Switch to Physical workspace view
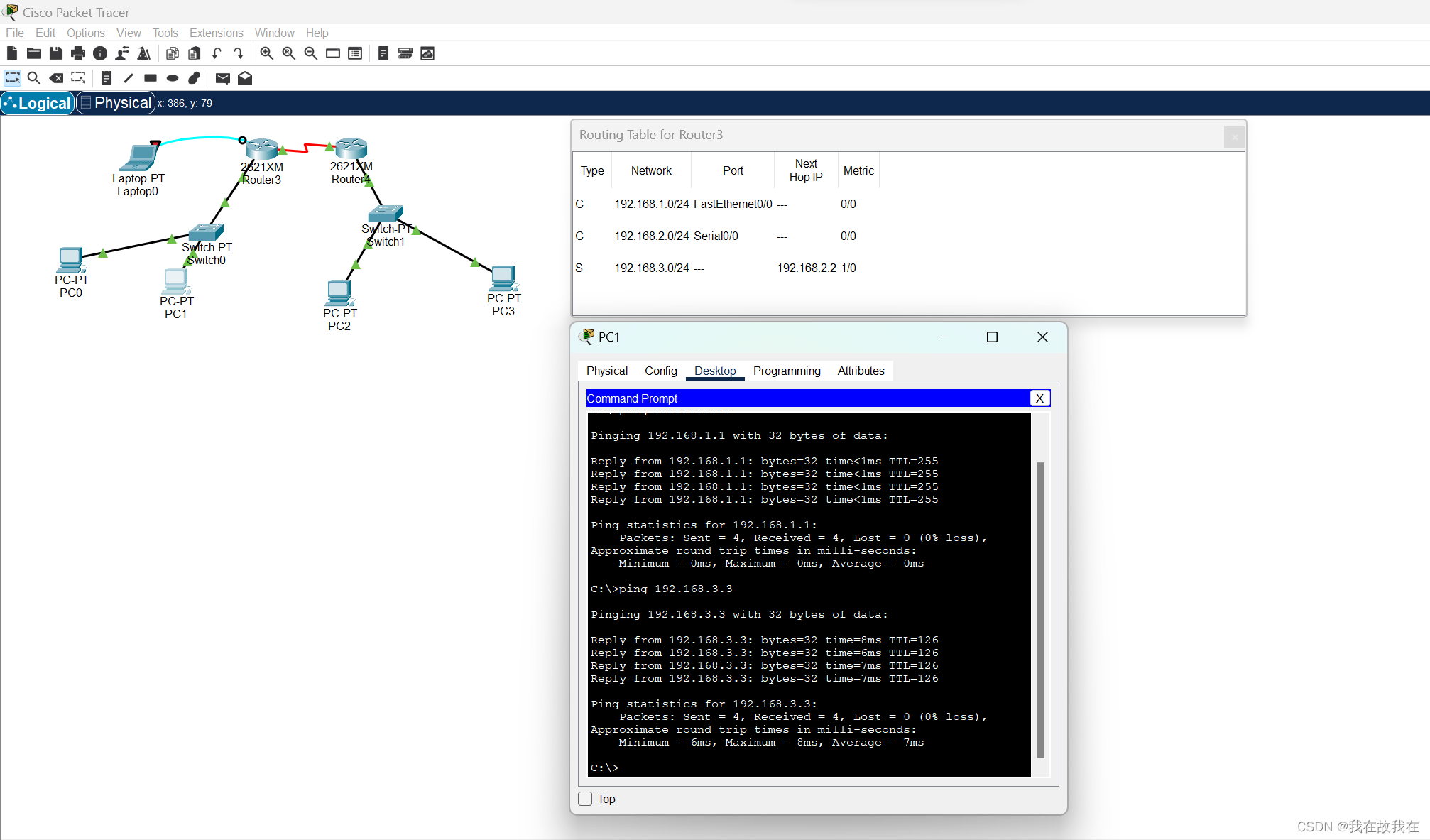The width and height of the screenshot is (1430, 840). [x=116, y=103]
